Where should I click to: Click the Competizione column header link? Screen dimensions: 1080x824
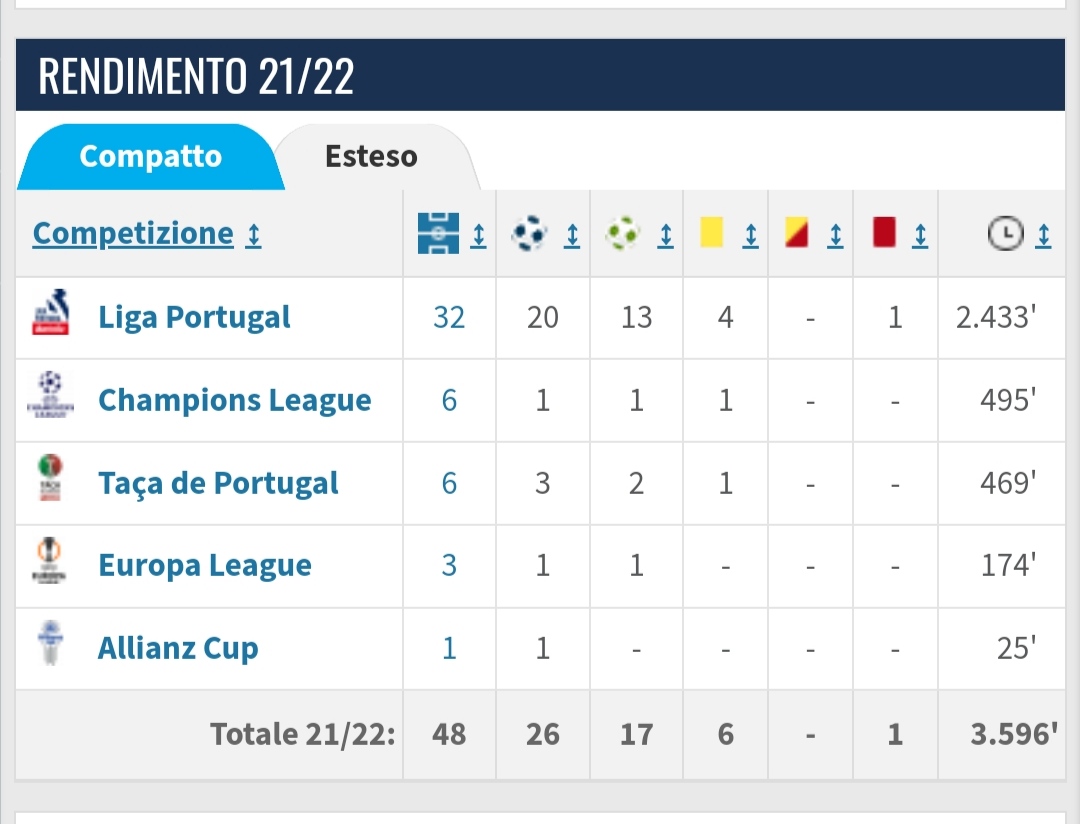pos(133,234)
